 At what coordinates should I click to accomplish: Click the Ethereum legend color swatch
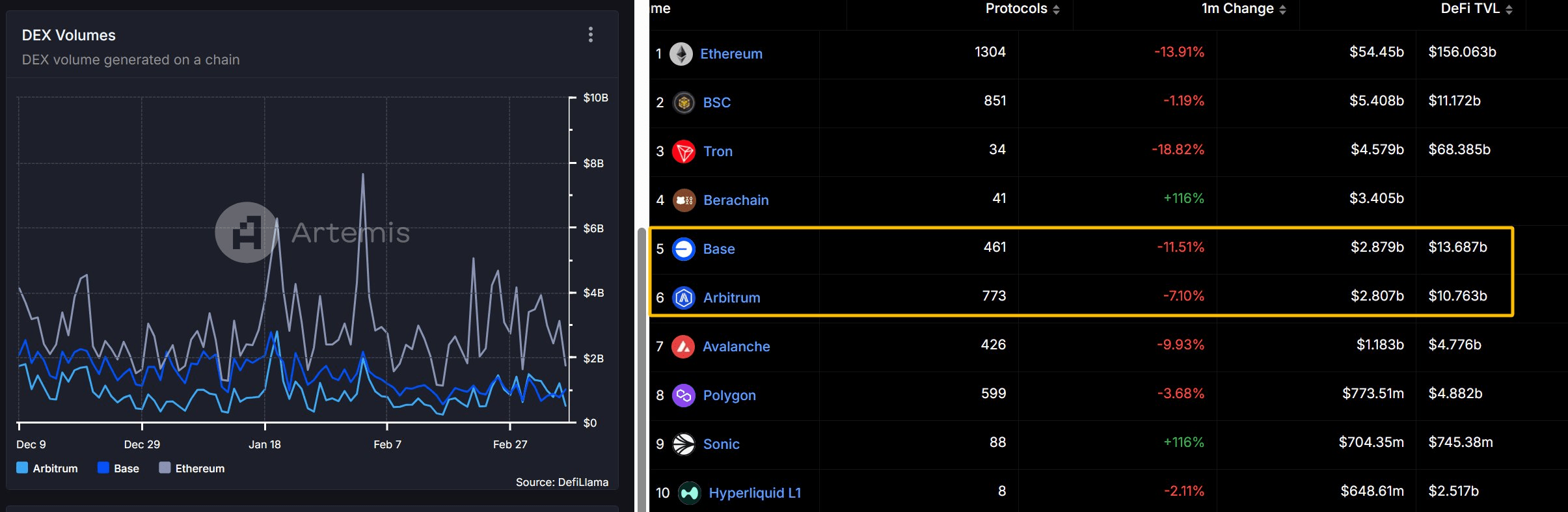(165, 468)
